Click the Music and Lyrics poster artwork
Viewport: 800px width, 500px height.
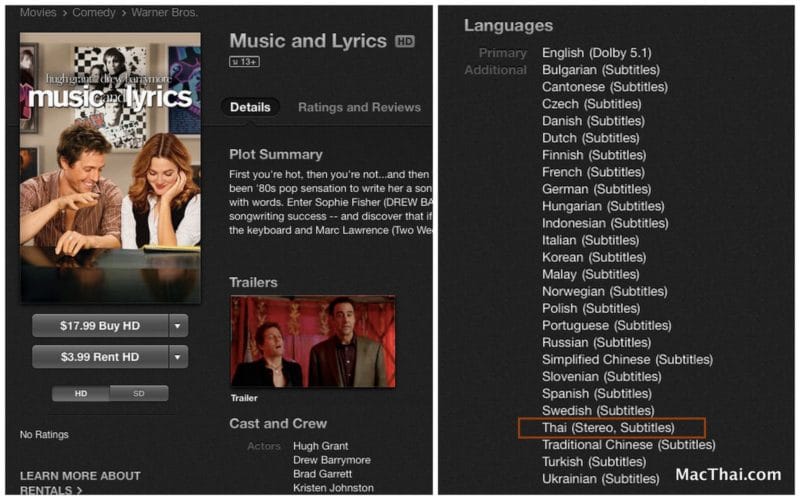pos(110,168)
